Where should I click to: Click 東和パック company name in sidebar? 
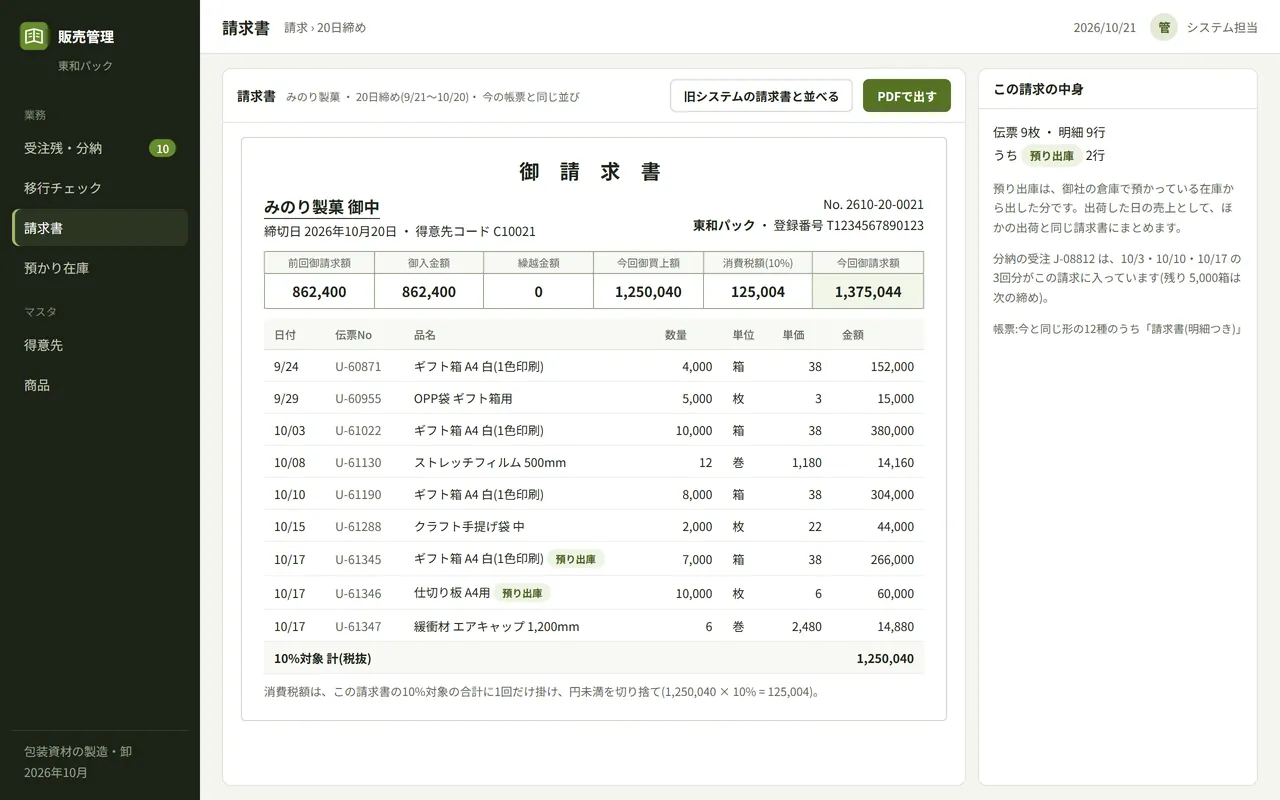click(x=85, y=66)
